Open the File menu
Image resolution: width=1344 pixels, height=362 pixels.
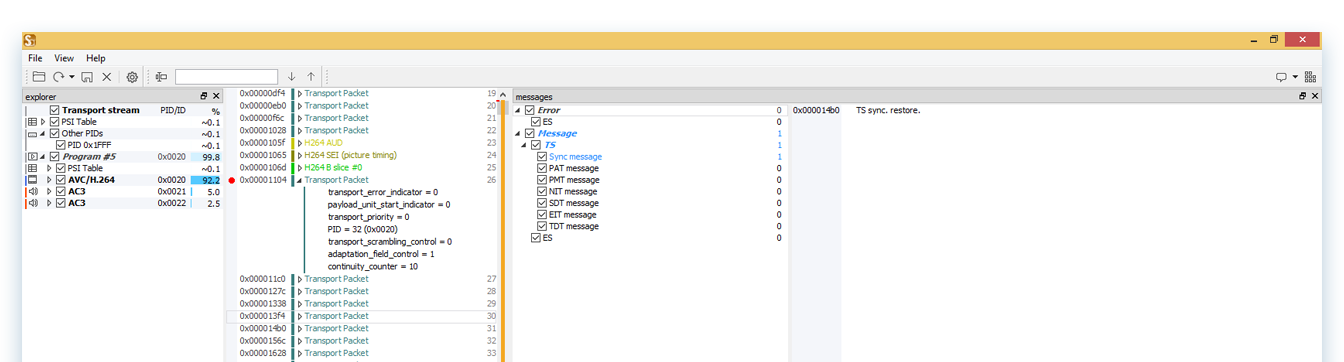(x=35, y=58)
